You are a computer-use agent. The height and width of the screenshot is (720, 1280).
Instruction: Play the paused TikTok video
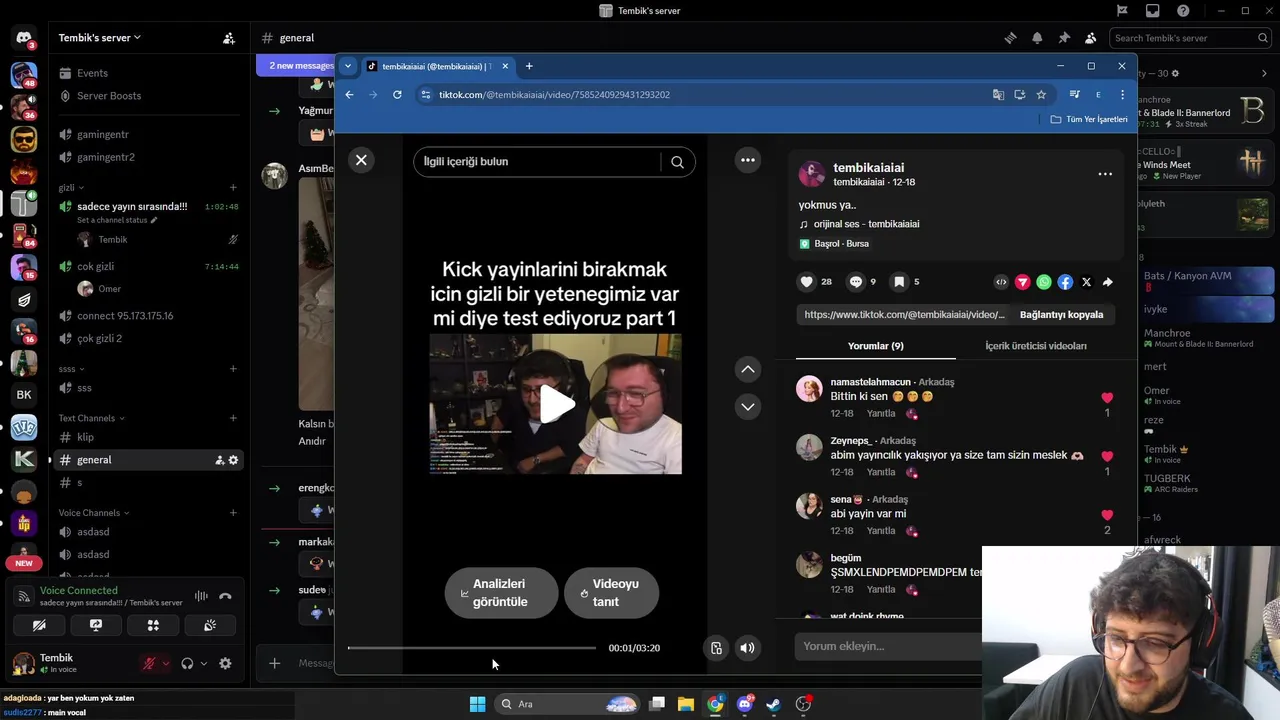556,404
